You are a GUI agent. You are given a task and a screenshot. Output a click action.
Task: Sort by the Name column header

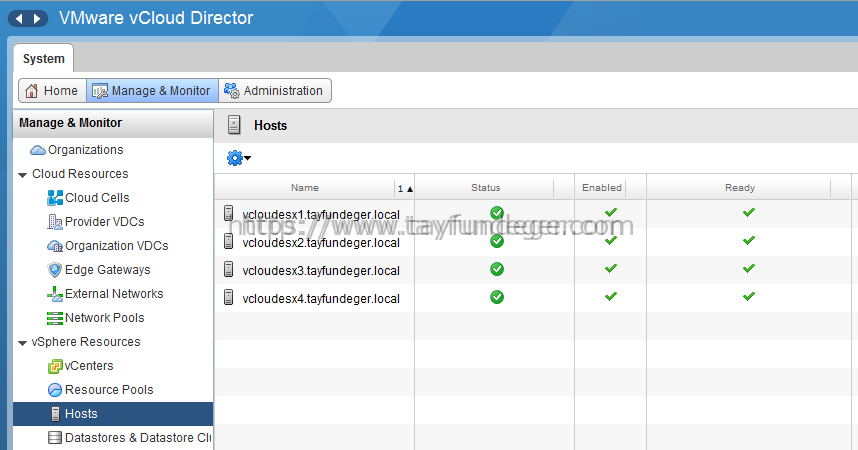[x=305, y=188]
